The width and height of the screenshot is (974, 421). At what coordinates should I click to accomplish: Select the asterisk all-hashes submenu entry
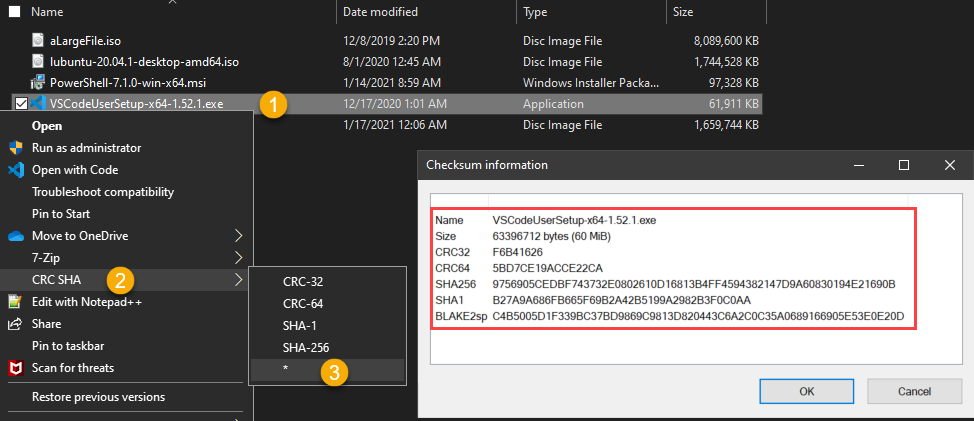coord(327,369)
